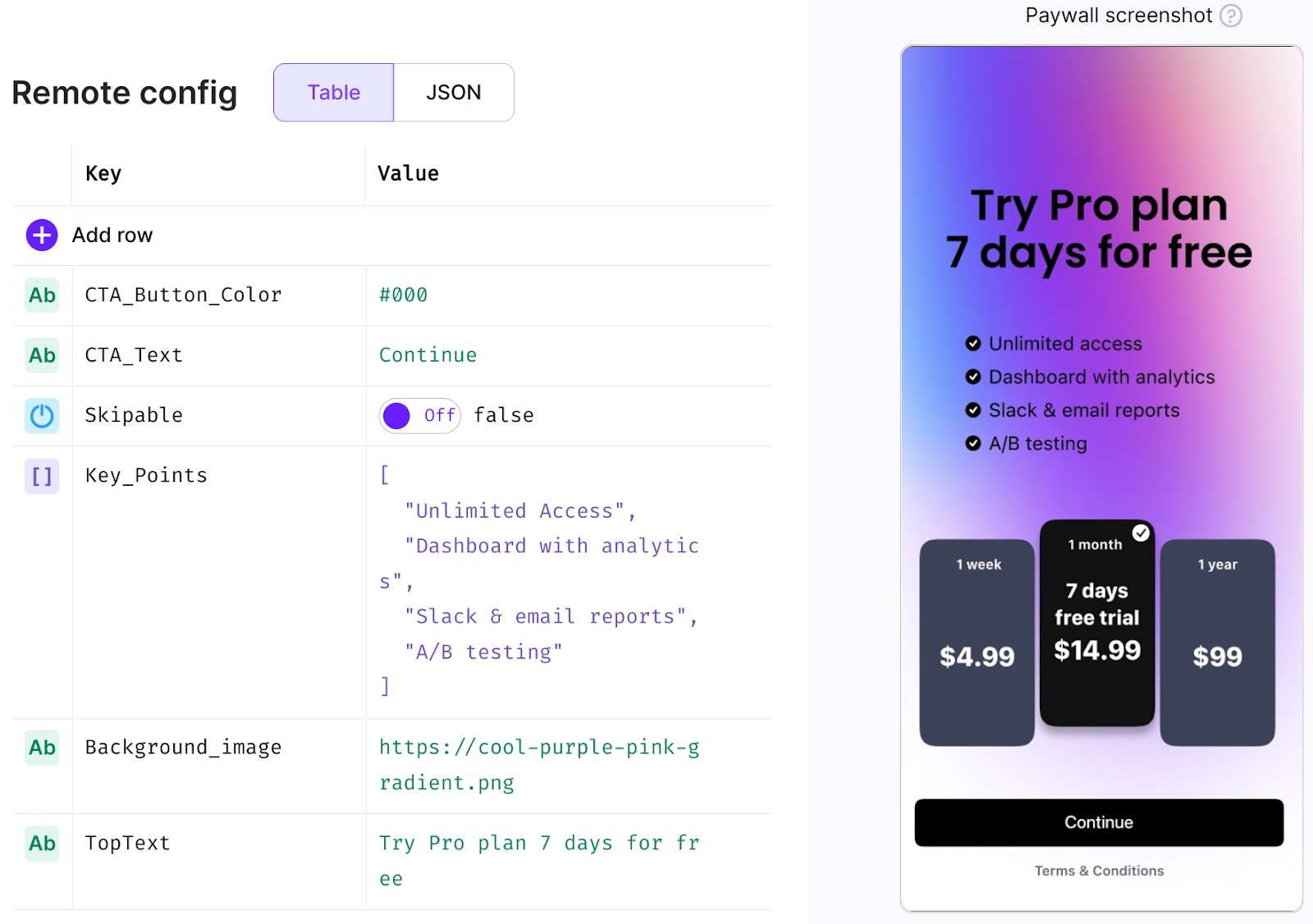Click the purple plus Add row icon

pyautogui.click(x=42, y=235)
